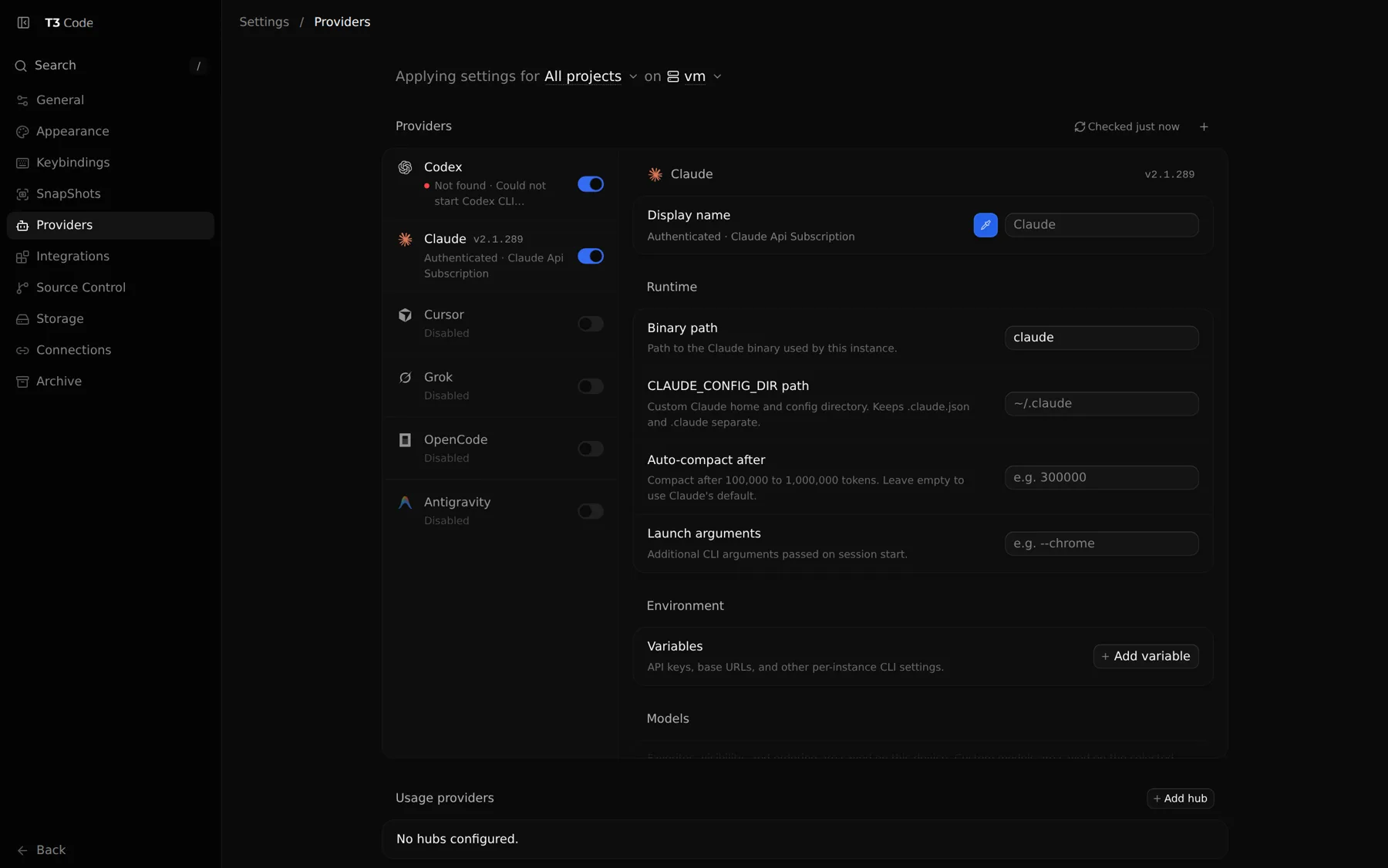
Task: Select the Cursor provider row
Action: pyautogui.click(x=500, y=324)
